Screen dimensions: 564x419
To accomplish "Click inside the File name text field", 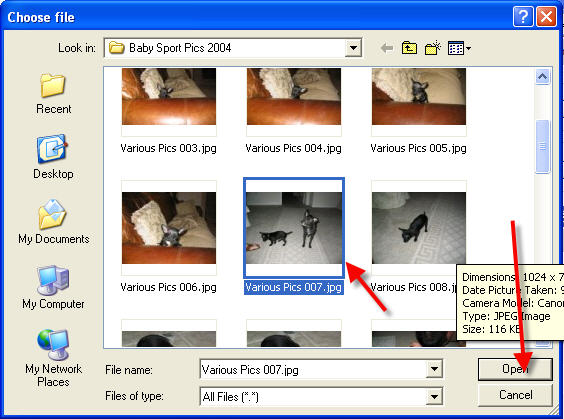I will (313, 369).
